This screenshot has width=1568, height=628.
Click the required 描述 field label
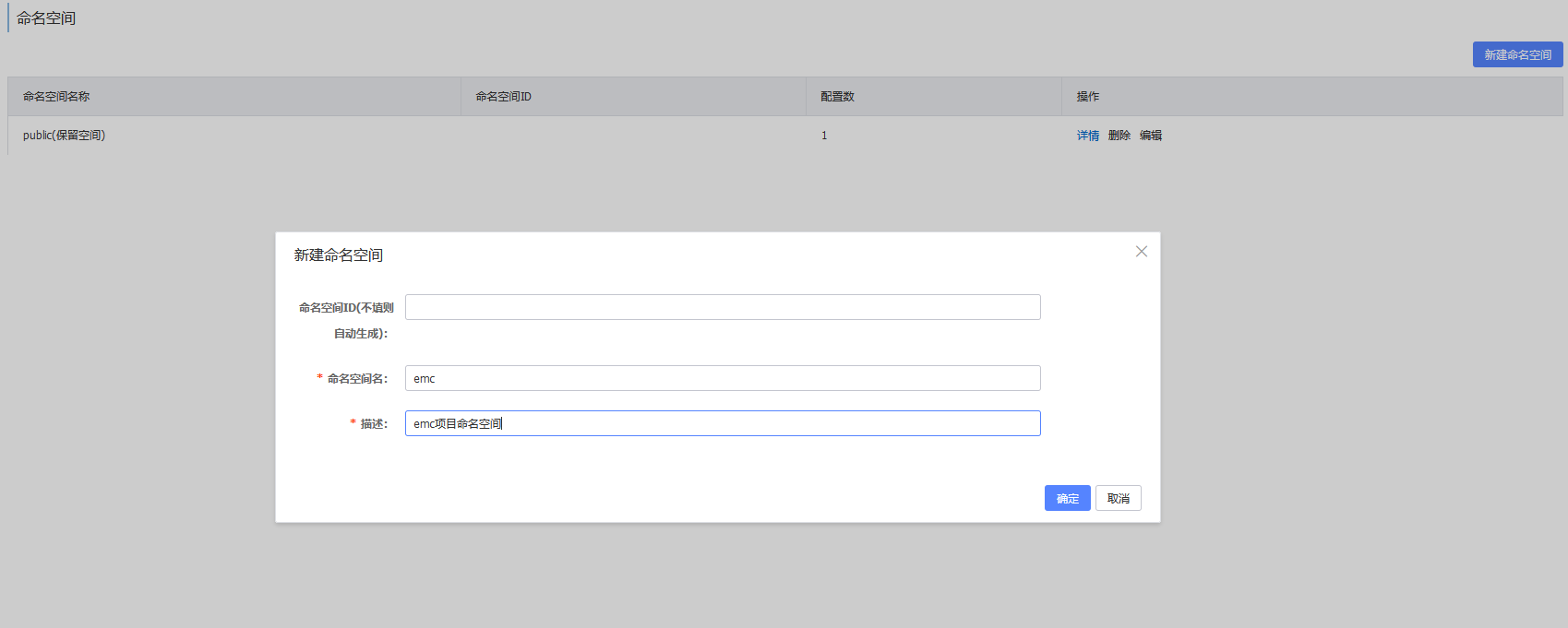(374, 424)
